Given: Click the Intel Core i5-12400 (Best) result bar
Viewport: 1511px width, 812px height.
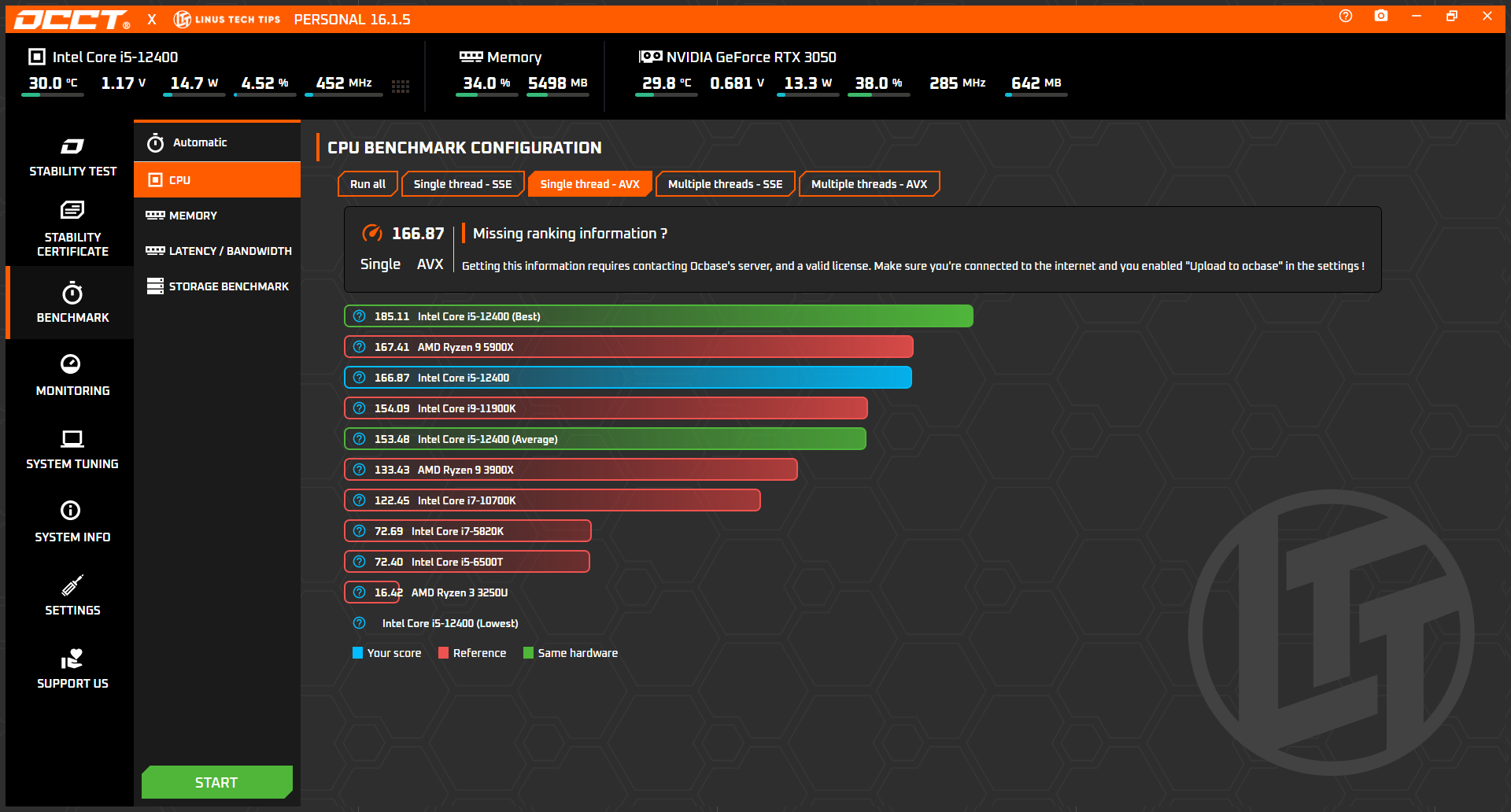Looking at the screenshot, I should coord(659,316).
